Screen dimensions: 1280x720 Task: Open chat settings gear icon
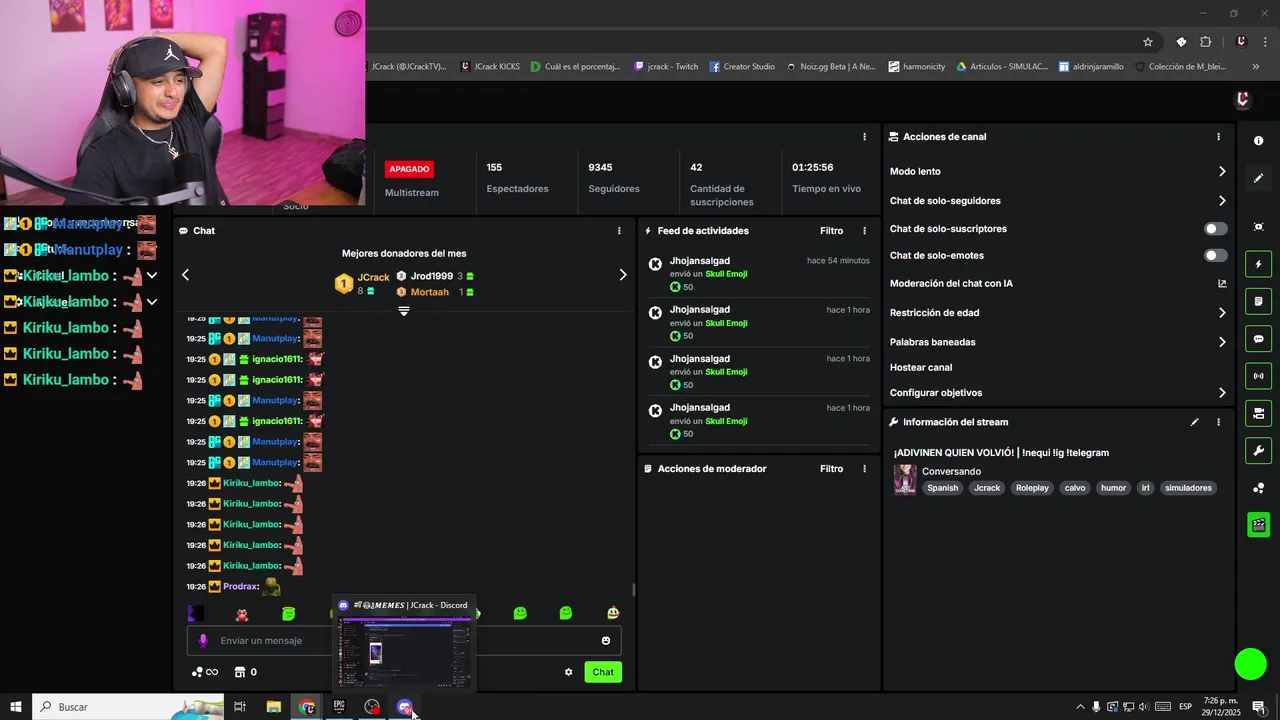568,672
